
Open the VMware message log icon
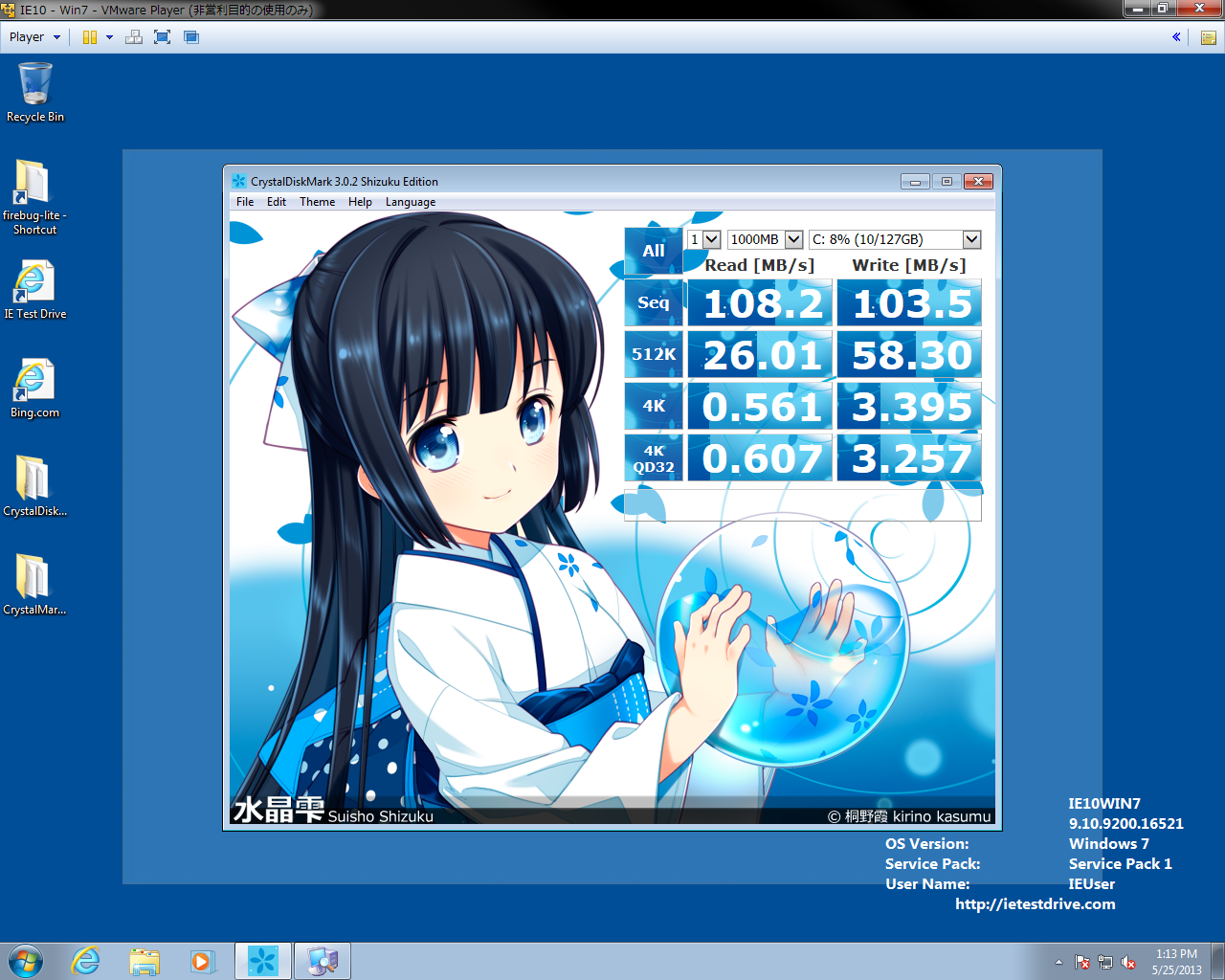[x=1209, y=37]
